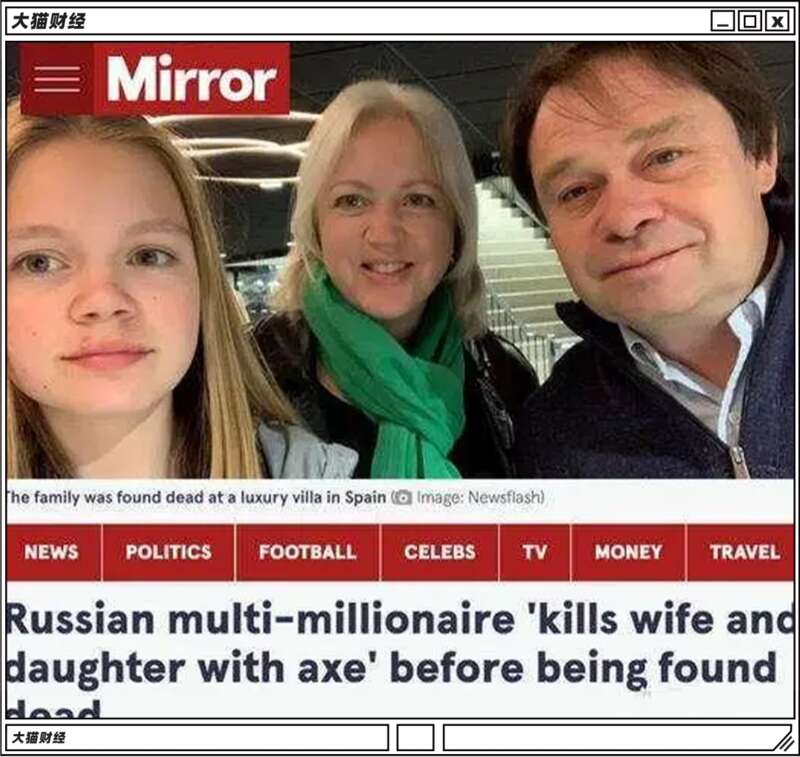
Task: Open the Mirror hamburger menu icon
Action: 57,79
